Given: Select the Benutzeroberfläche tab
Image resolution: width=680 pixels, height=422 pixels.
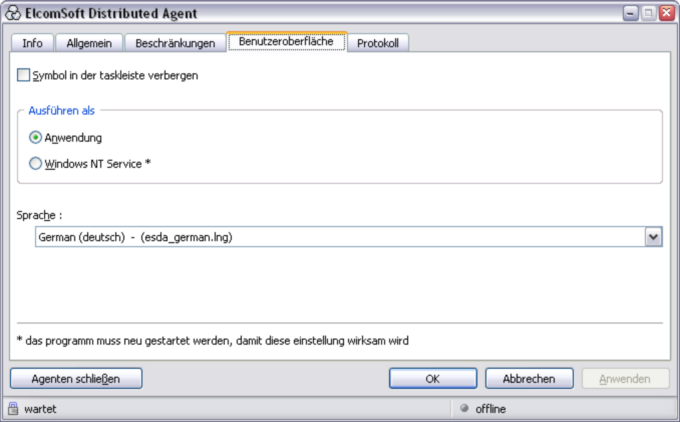Looking at the screenshot, I should [x=286, y=42].
